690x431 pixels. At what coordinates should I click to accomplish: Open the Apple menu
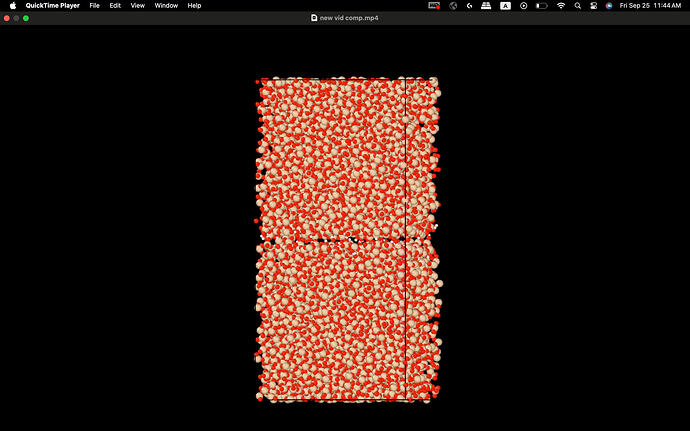[x=13, y=6]
